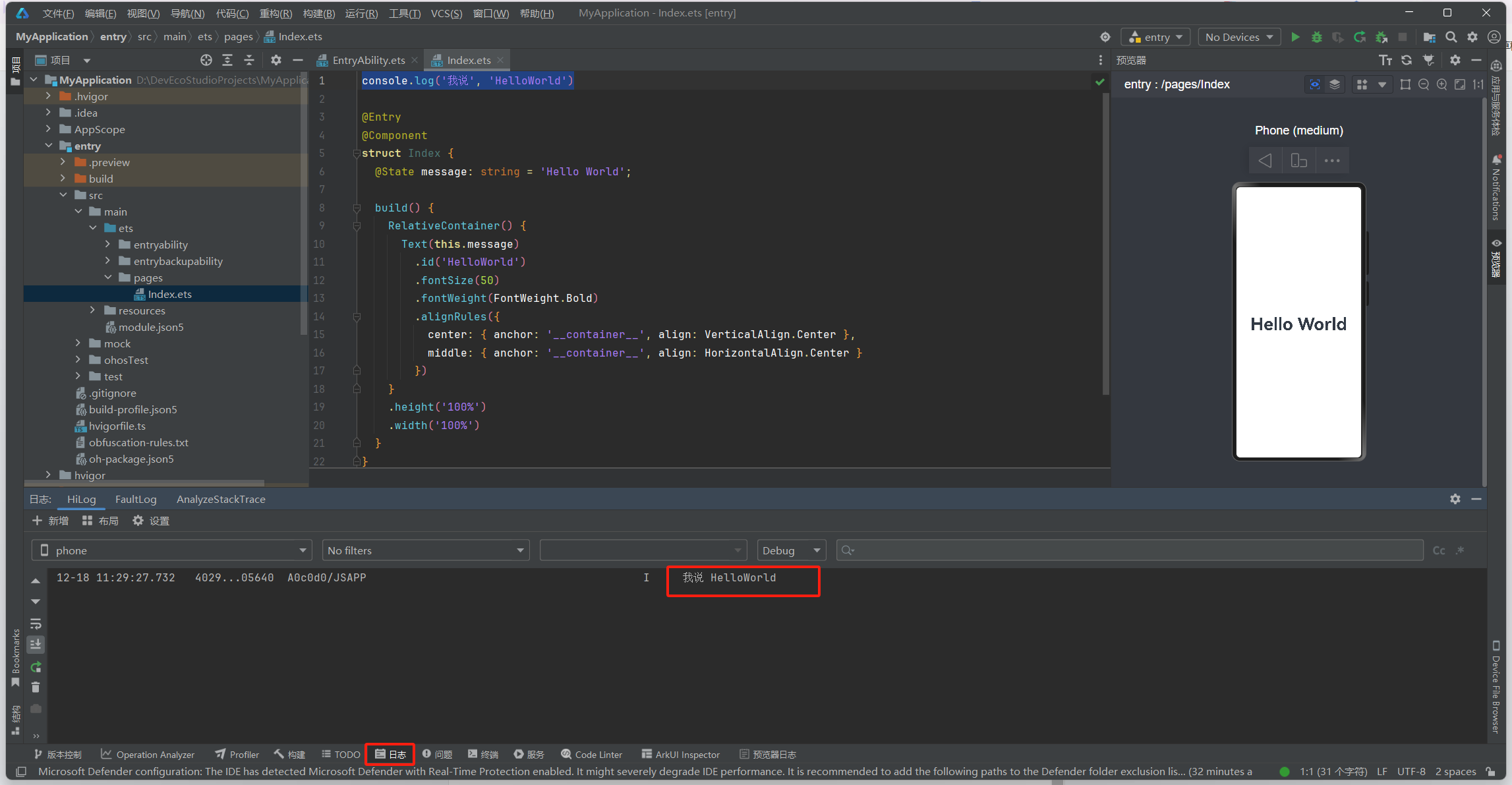Toggle soft-wrap in the log panel
Viewport: 1512px width, 785px height.
click(x=36, y=624)
